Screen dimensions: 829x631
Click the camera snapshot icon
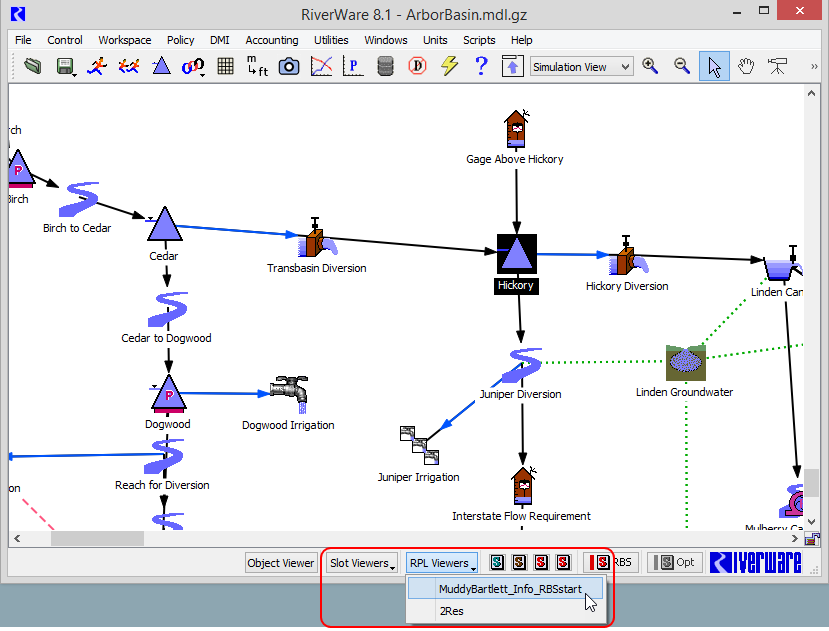(x=289, y=67)
